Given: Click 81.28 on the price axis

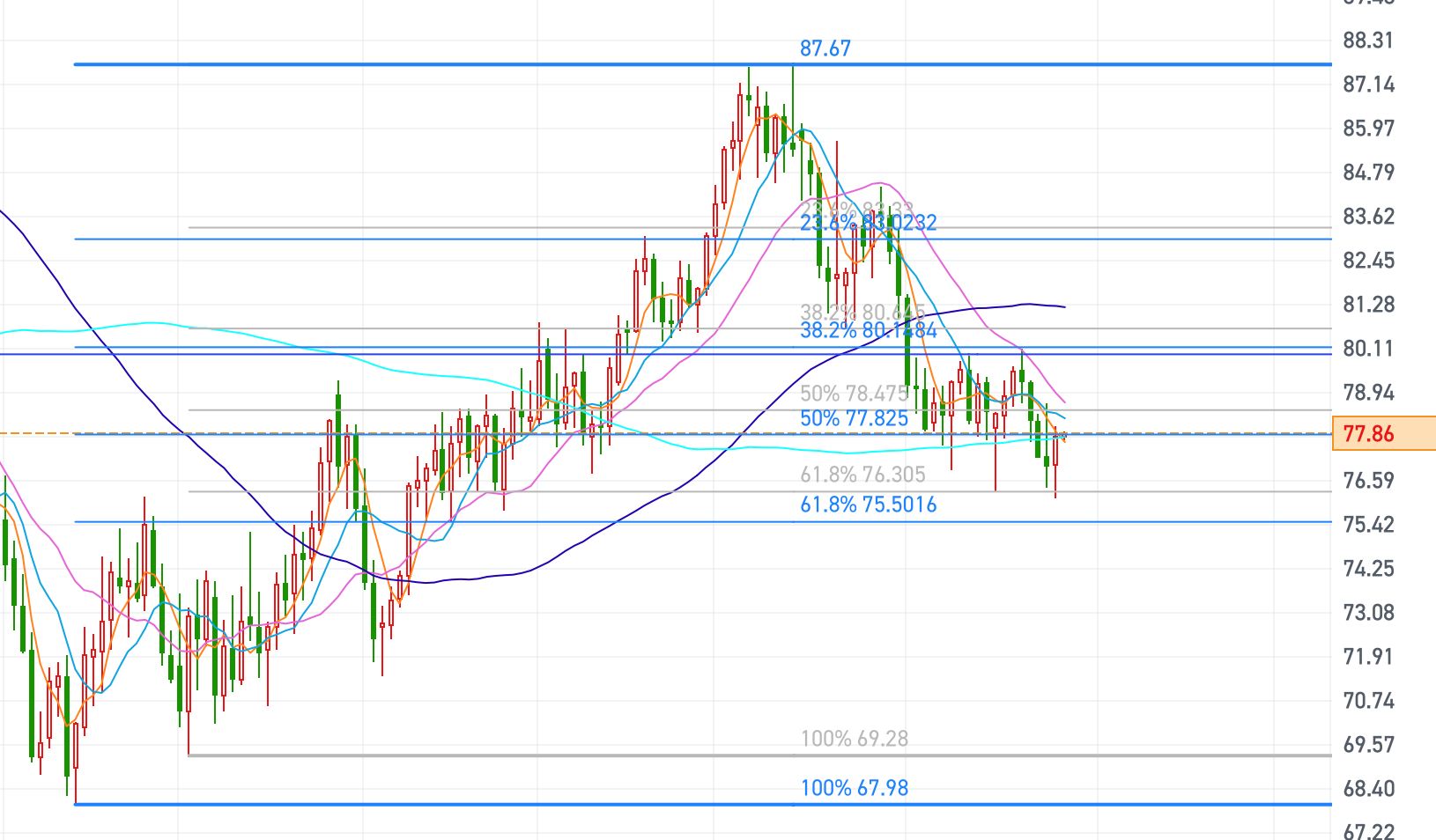Looking at the screenshot, I should [x=1368, y=305].
